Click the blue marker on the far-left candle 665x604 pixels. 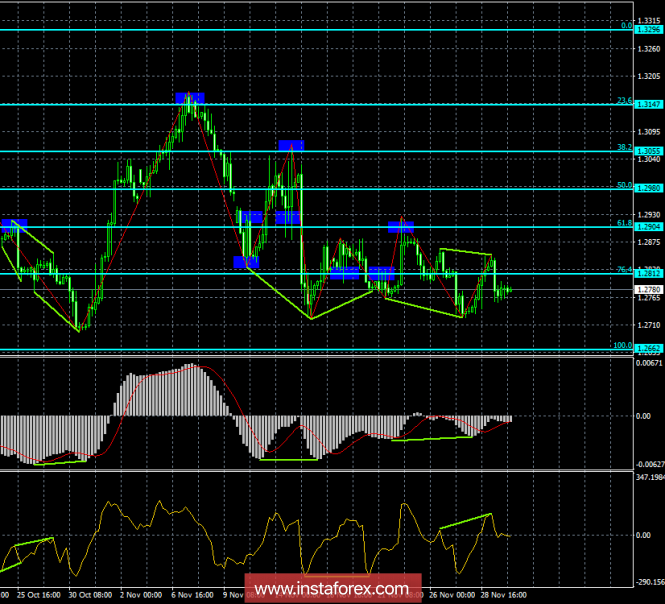click(15, 225)
